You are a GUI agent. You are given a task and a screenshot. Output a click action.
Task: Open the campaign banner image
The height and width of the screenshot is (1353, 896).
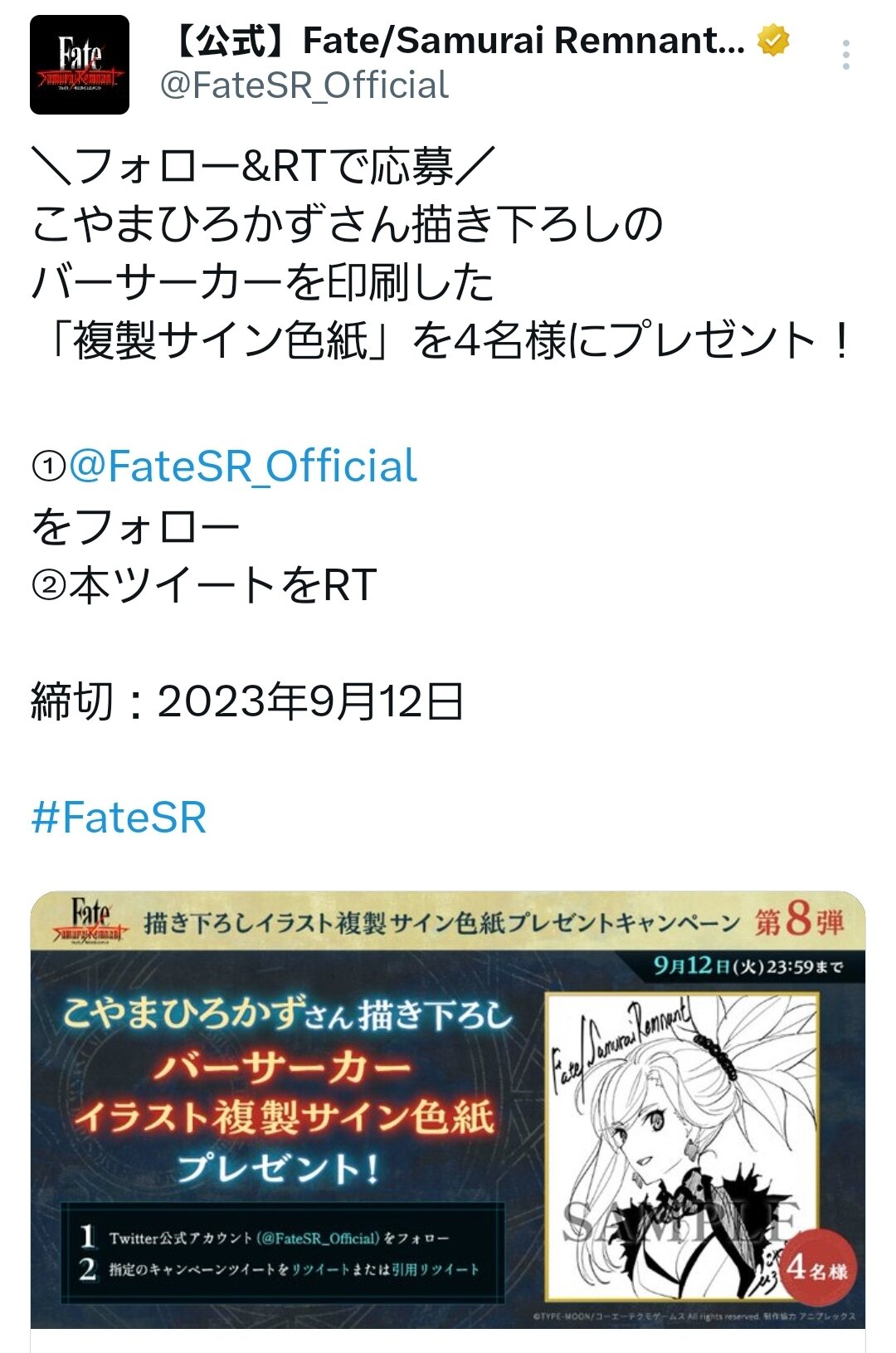pos(448,1110)
